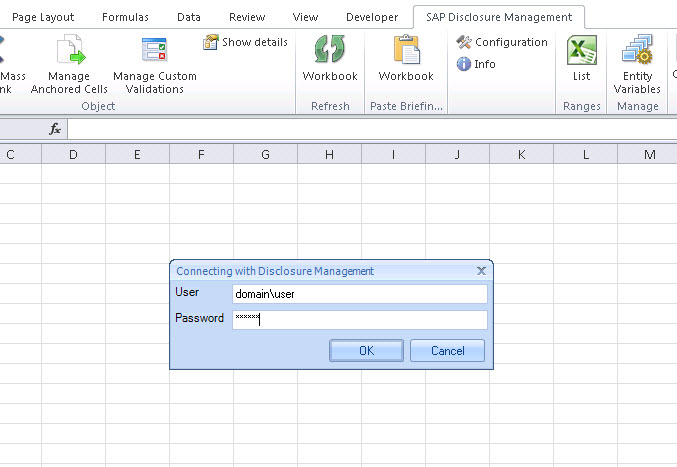Select column E header
677x467 pixels.
point(137,155)
